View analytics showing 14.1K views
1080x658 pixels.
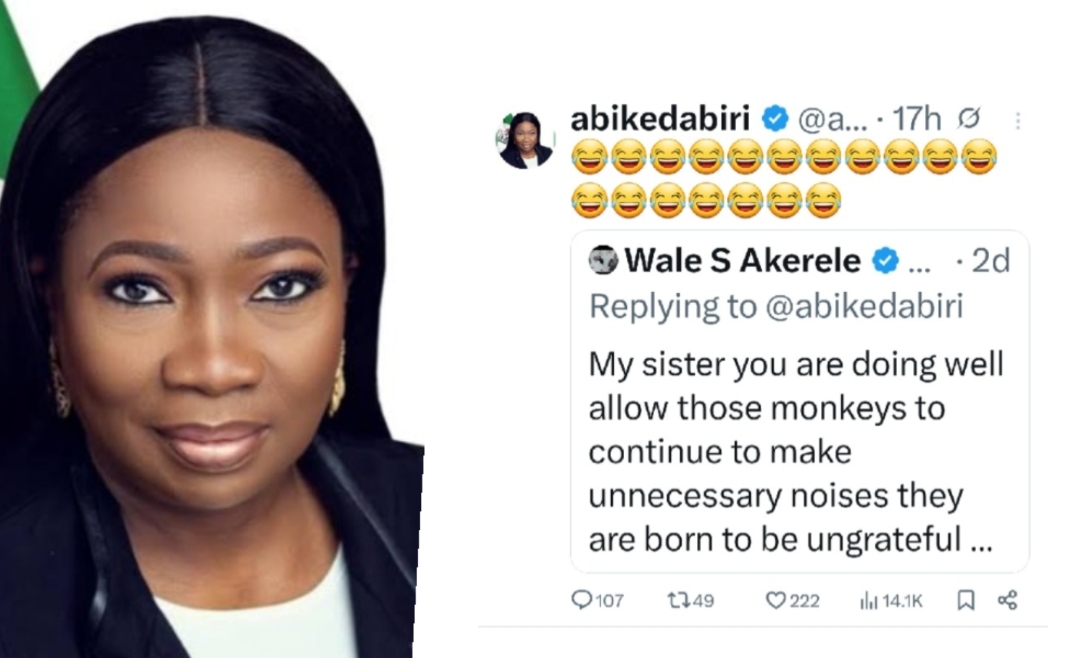coord(868,600)
